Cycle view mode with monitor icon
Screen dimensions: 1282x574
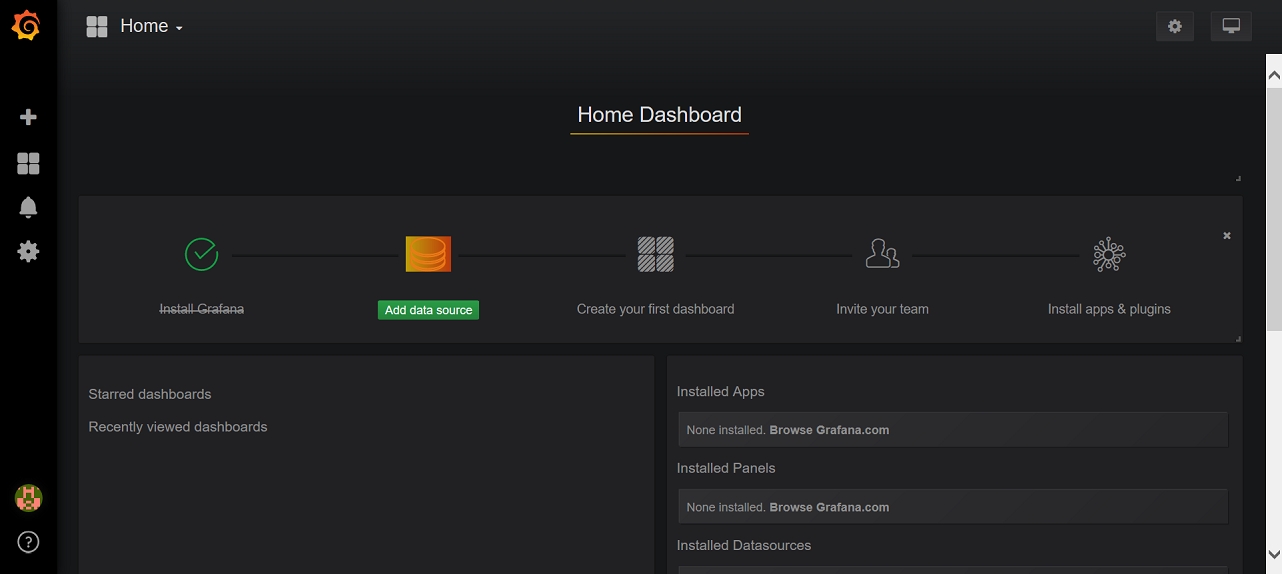[x=1231, y=26]
